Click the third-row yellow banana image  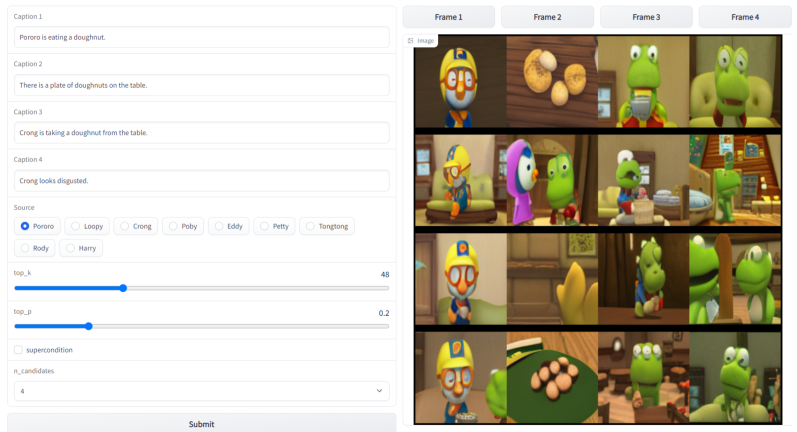[552, 279]
